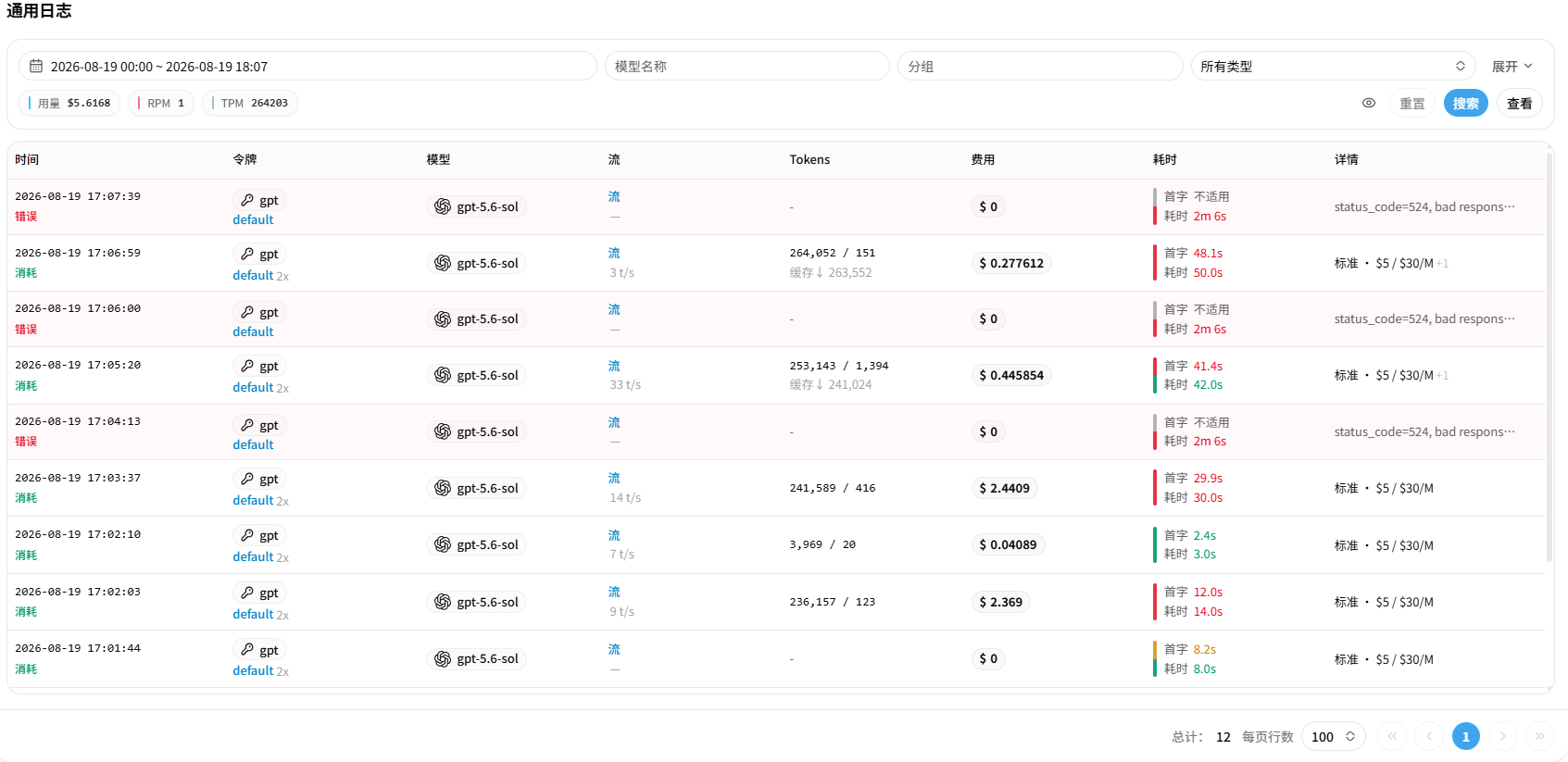Open the 所有类型 type dropdown
Viewport: 1568px width, 762px height.
tap(1333, 67)
